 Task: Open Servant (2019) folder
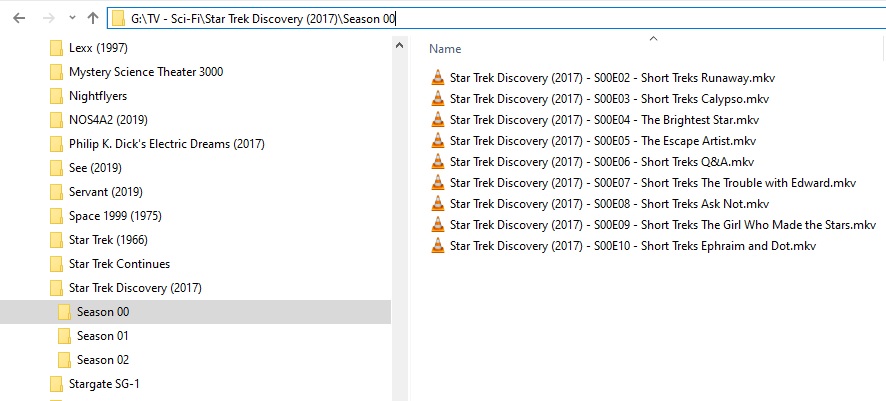[x=106, y=192]
